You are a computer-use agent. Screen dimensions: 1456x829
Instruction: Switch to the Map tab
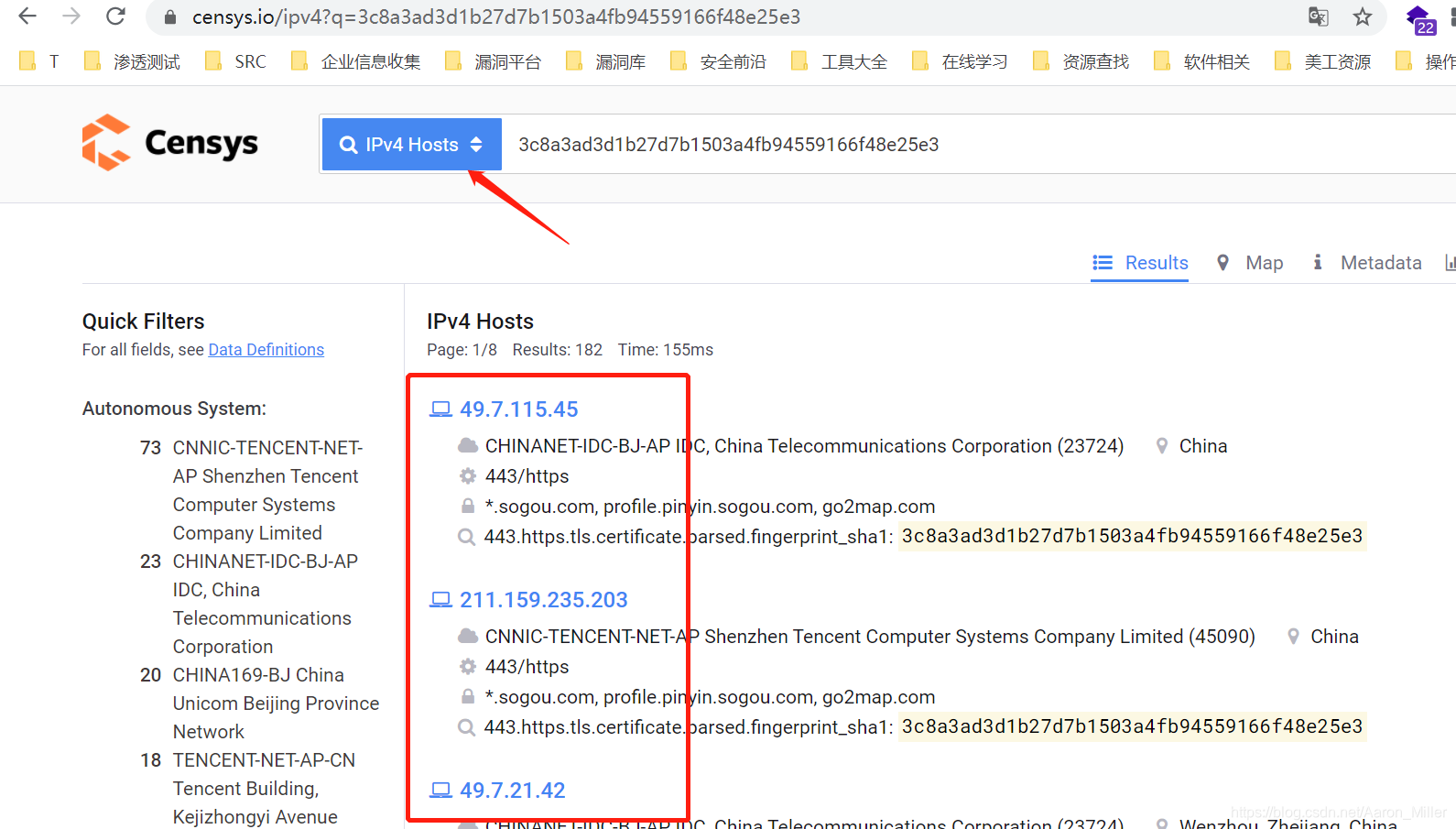click(1250, 263)
